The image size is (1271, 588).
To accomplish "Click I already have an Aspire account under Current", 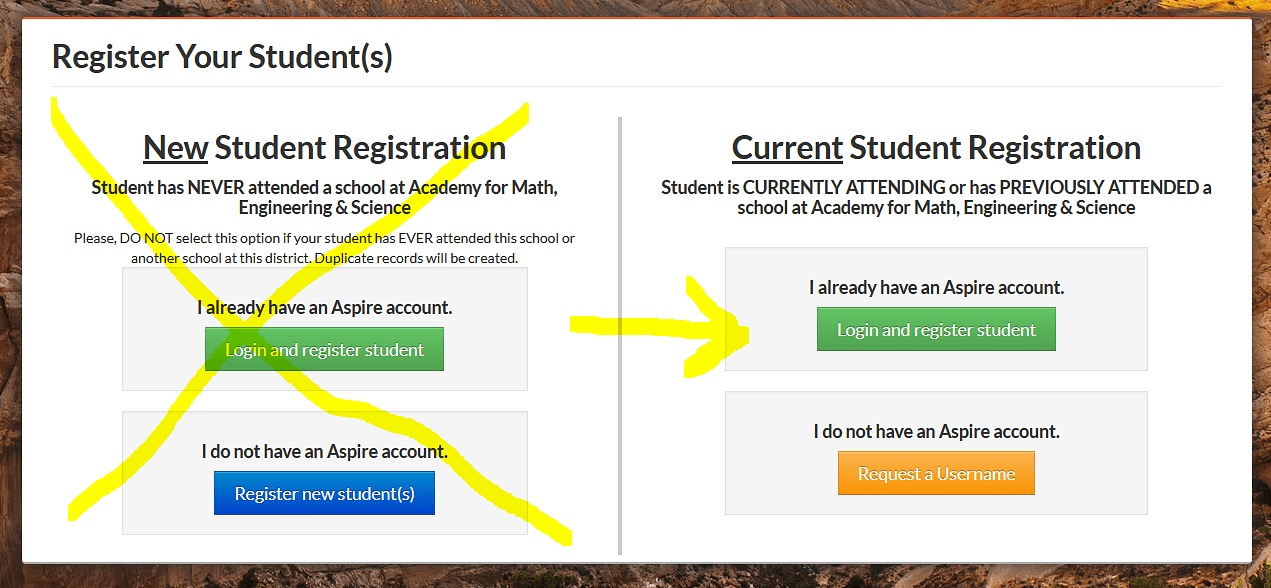I will point(936,288).
